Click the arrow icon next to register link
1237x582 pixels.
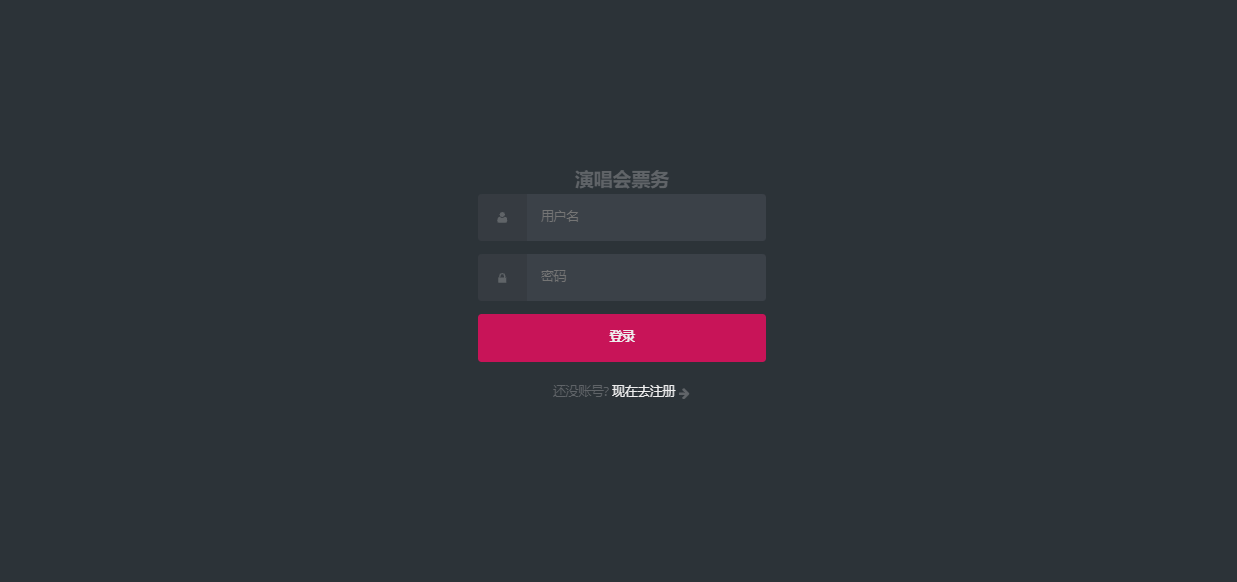pos(684,393)
